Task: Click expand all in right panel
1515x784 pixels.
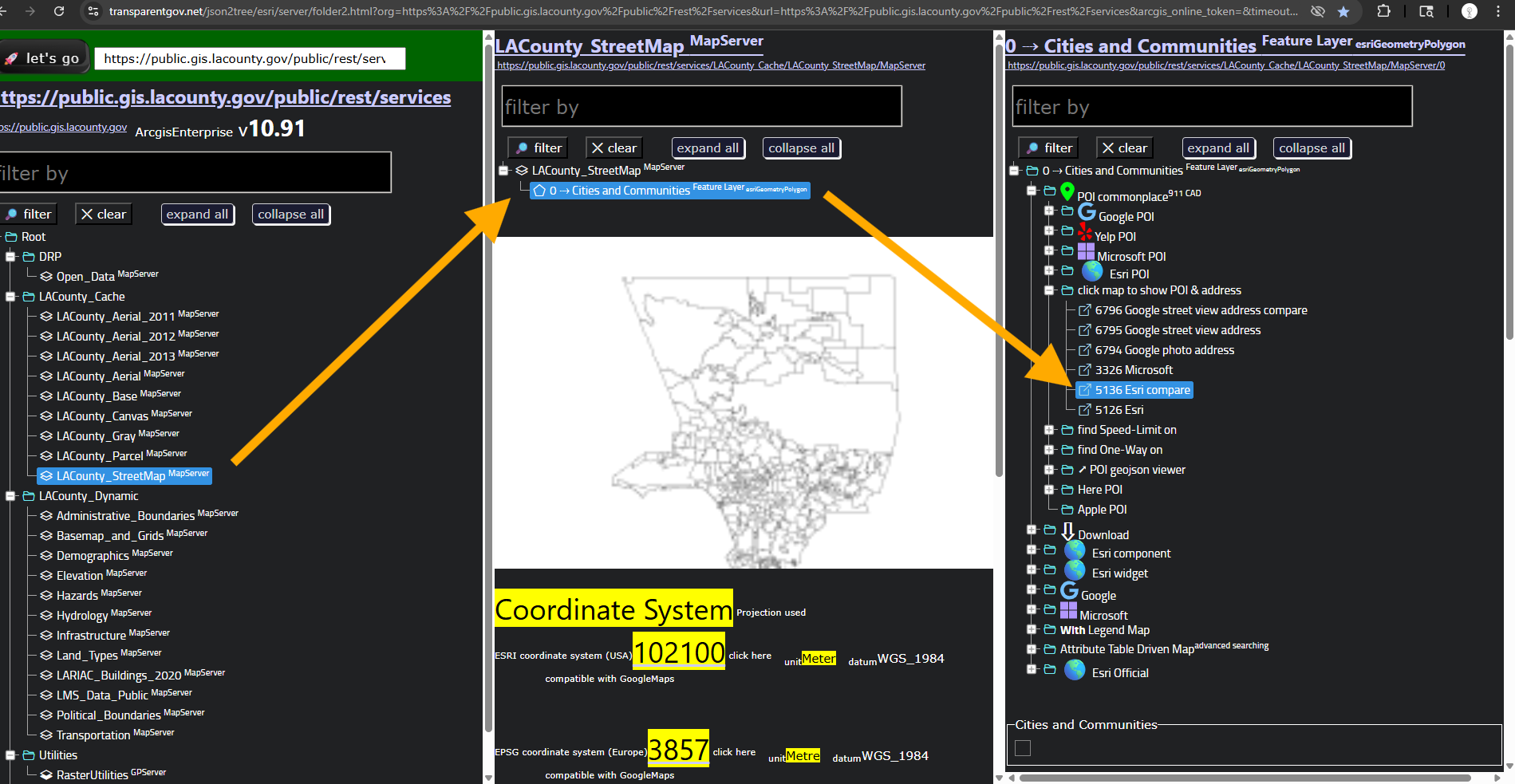Action: [x=1218, y=148]
